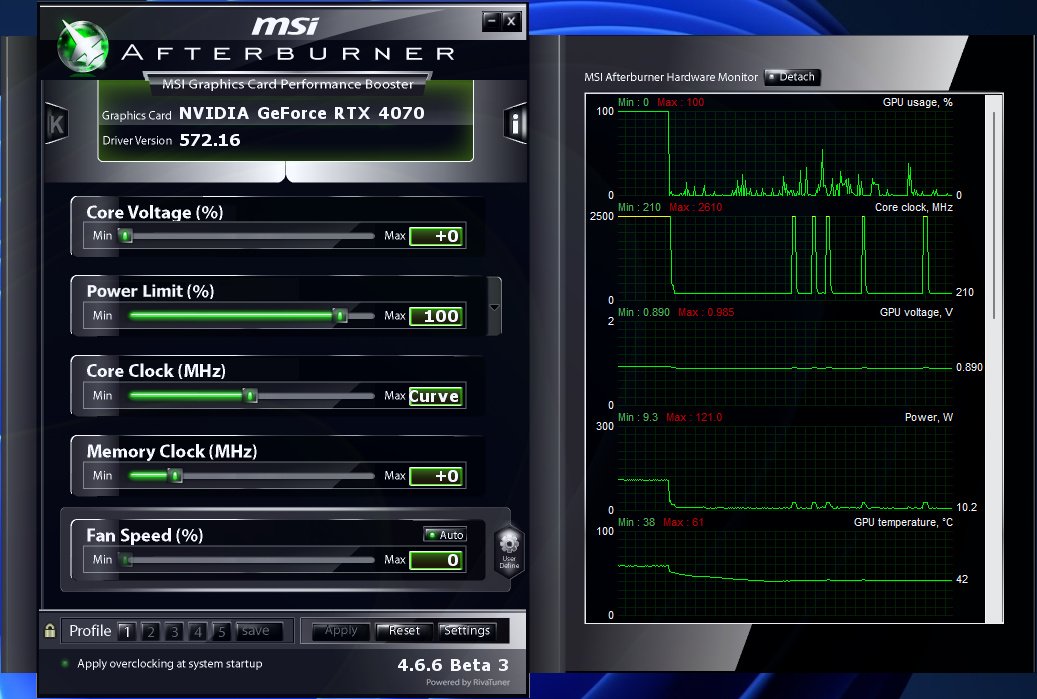The height and width of the screenshot is (699, 1037).
Task: Detach the hardware monitor
Action: pos(792,77)
